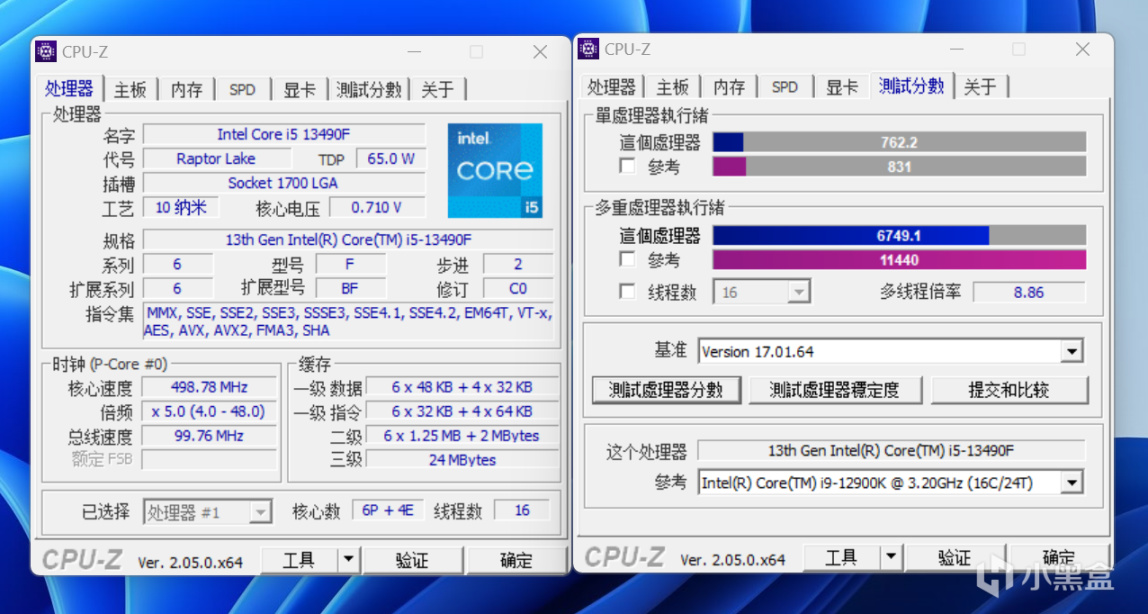Expand 工具 arrow in right window

[x=891, y=558]
